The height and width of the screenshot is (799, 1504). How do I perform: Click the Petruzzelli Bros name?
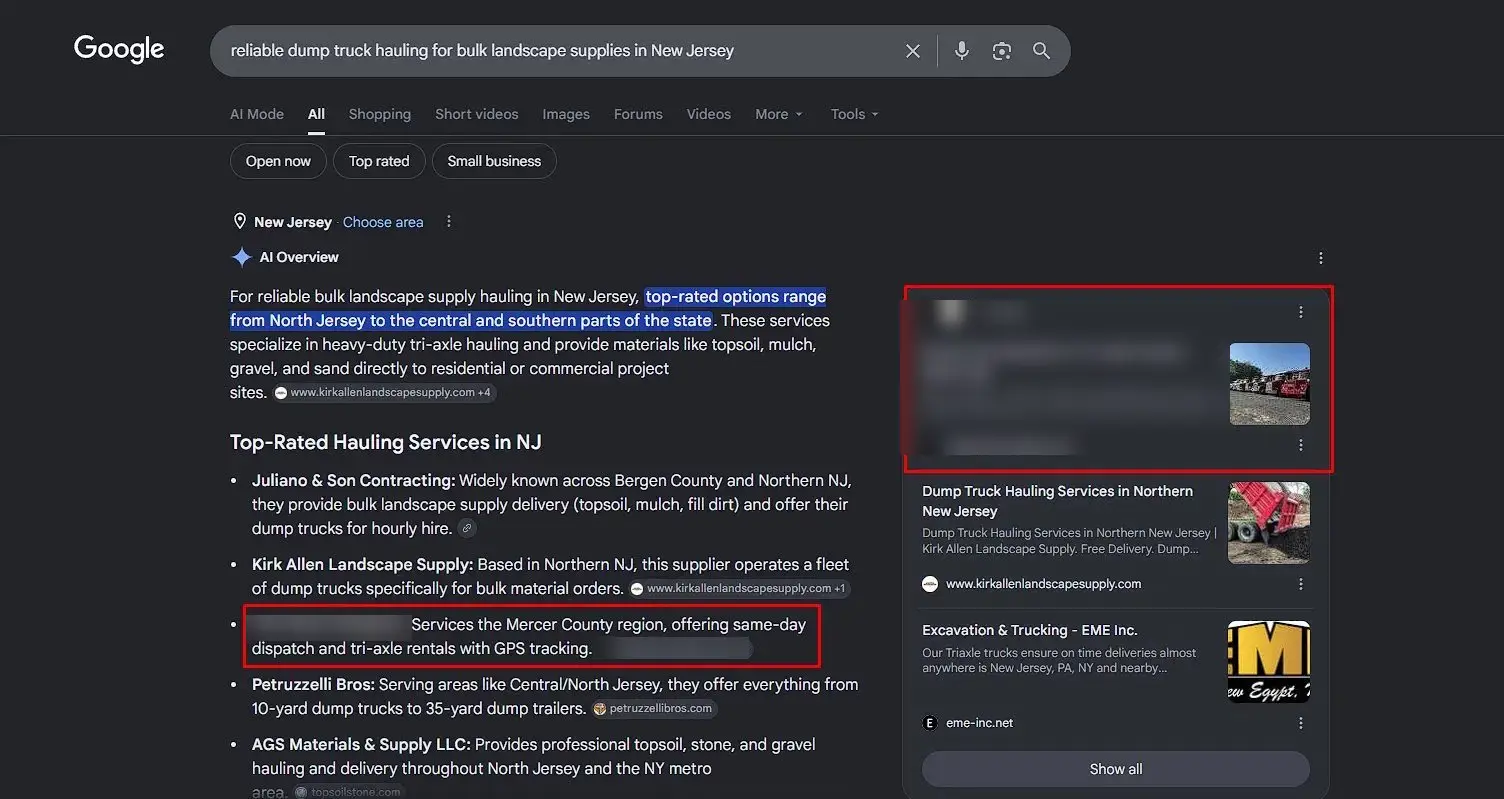tap(313, 684)
